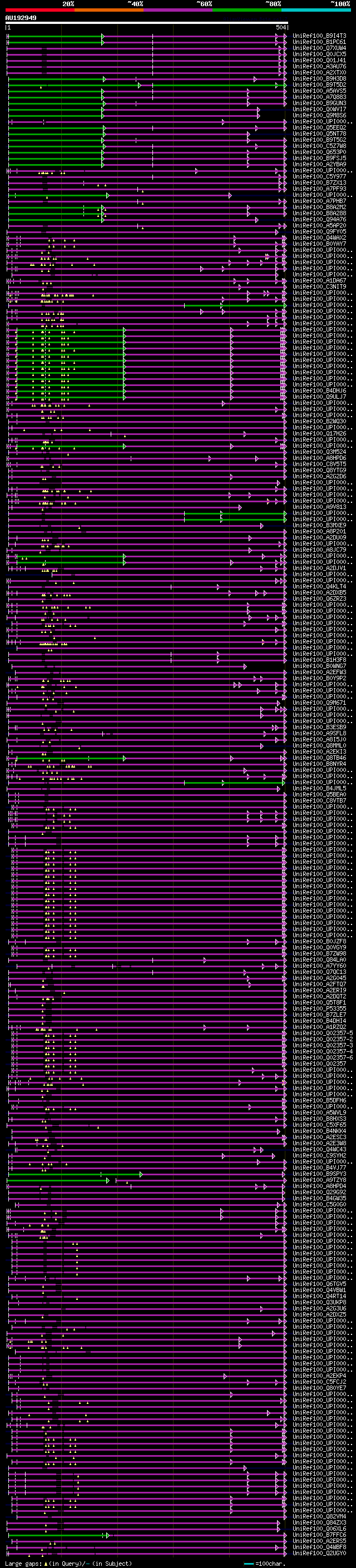Select the UniRef100_Q0JCX5 label
The width and height of the screenshot is (356, 1568).
319,54
